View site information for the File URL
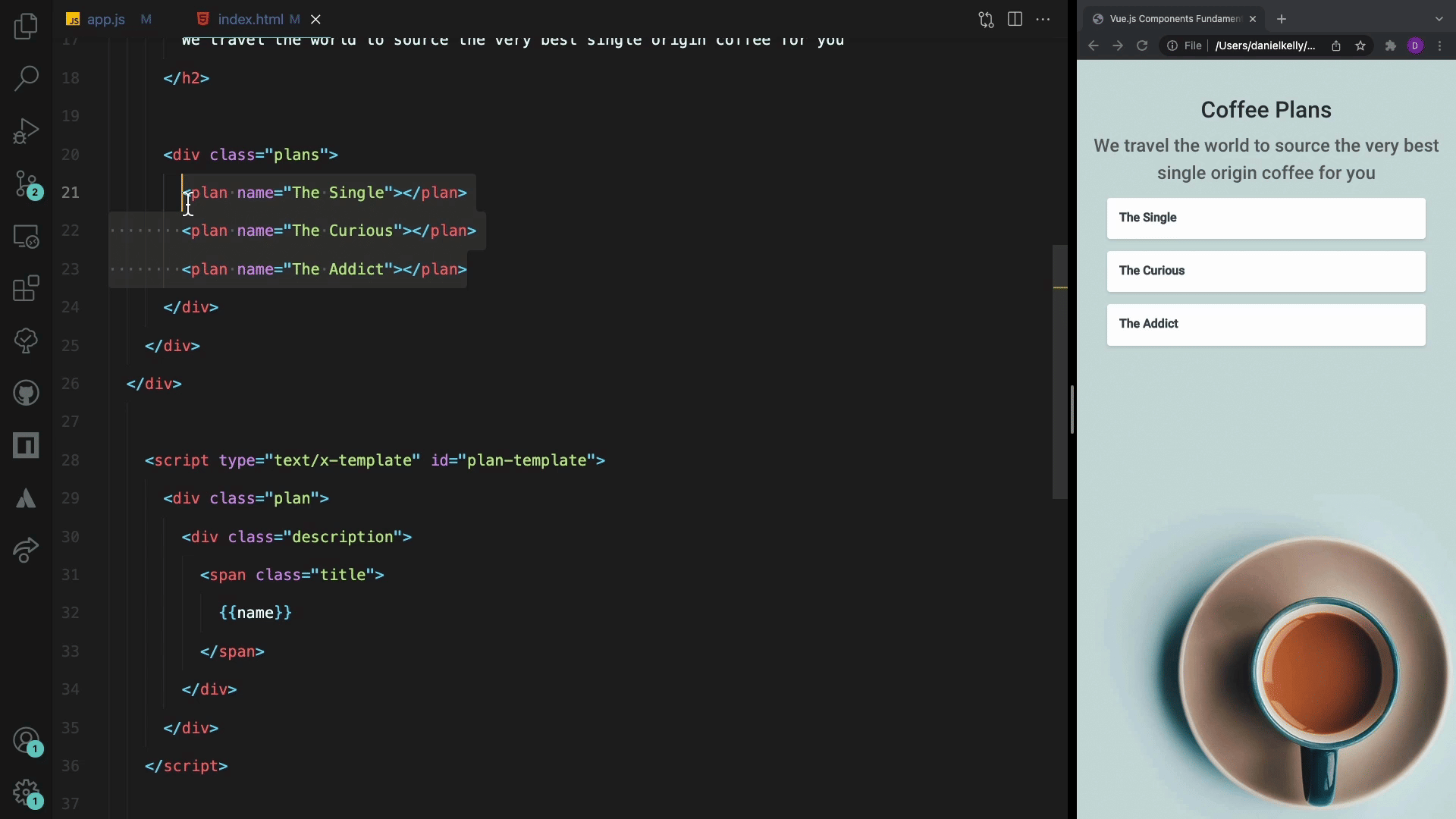The image size is (1456, 819). pos(1184,45)
